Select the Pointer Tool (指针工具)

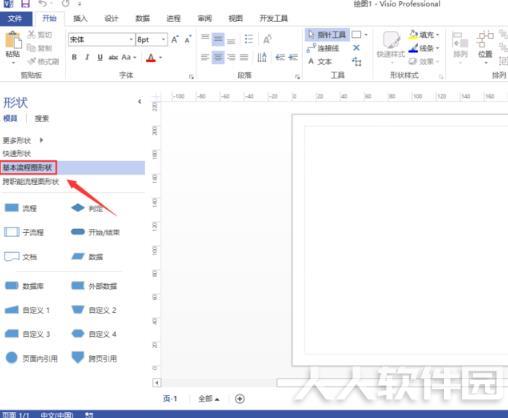coord(327,35)
